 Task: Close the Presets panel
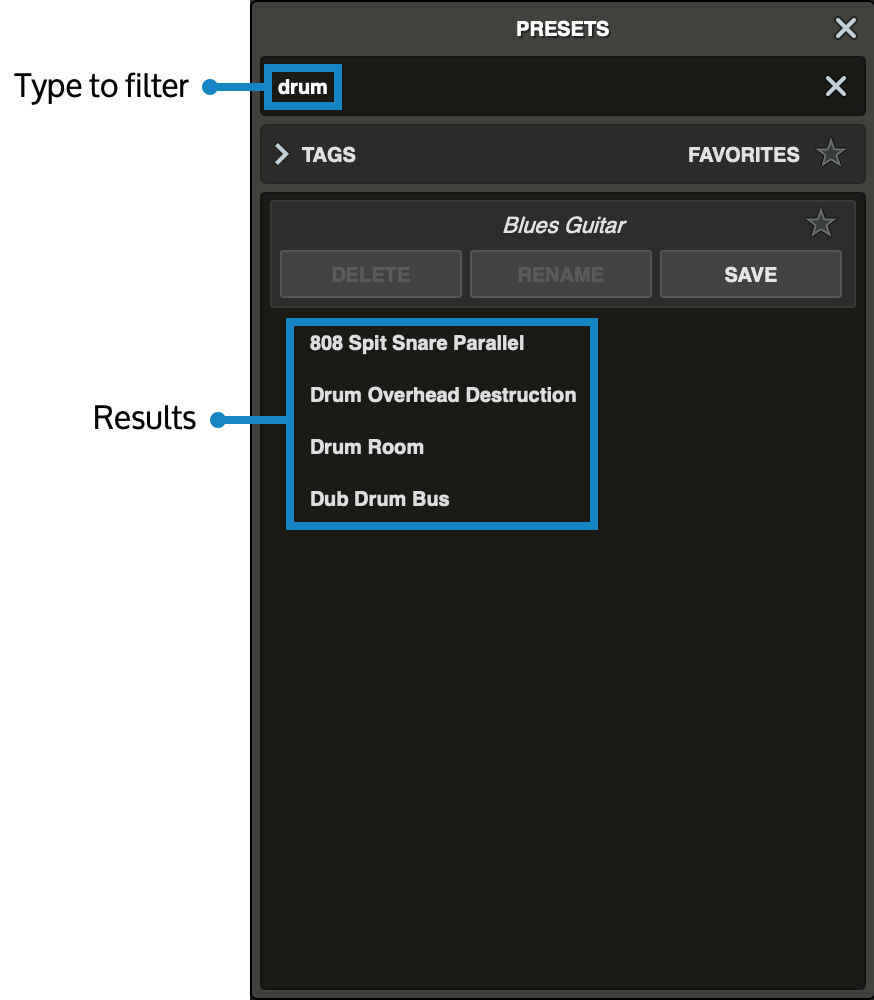tap(846, 28)
